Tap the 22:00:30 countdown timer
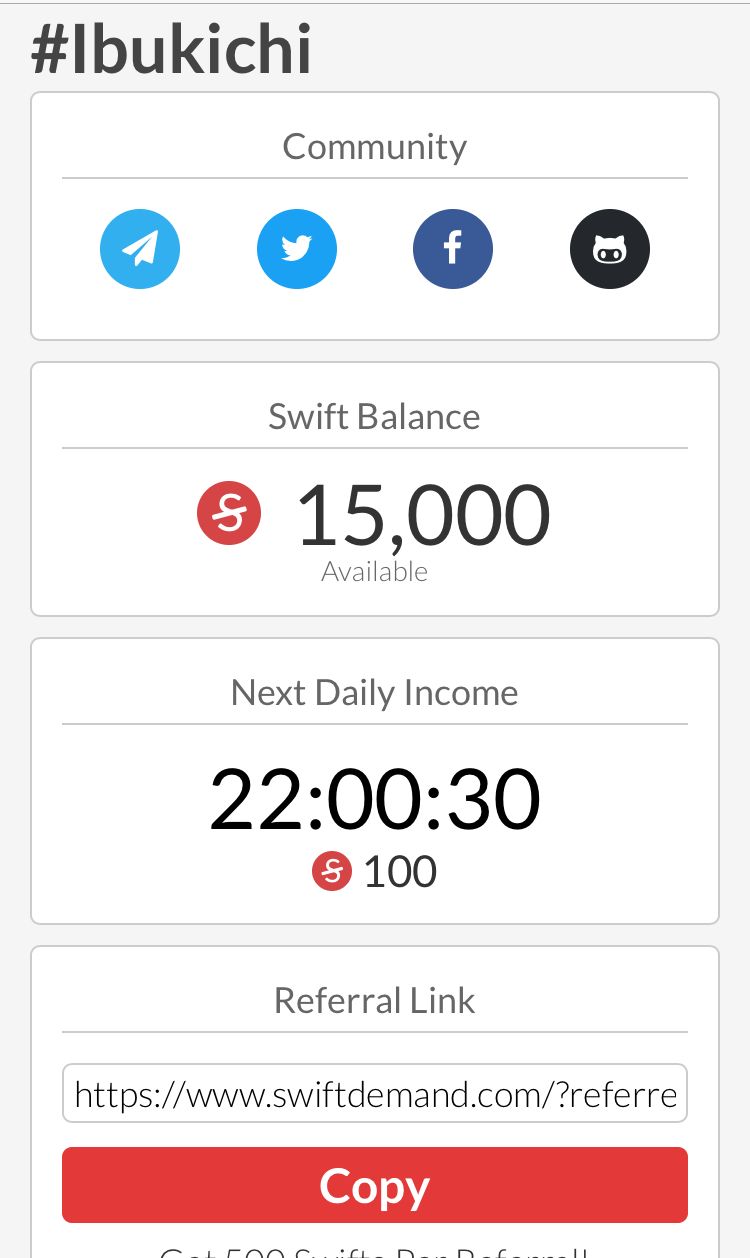Screen dimensions: 750x1258 [x=375, y=800]
